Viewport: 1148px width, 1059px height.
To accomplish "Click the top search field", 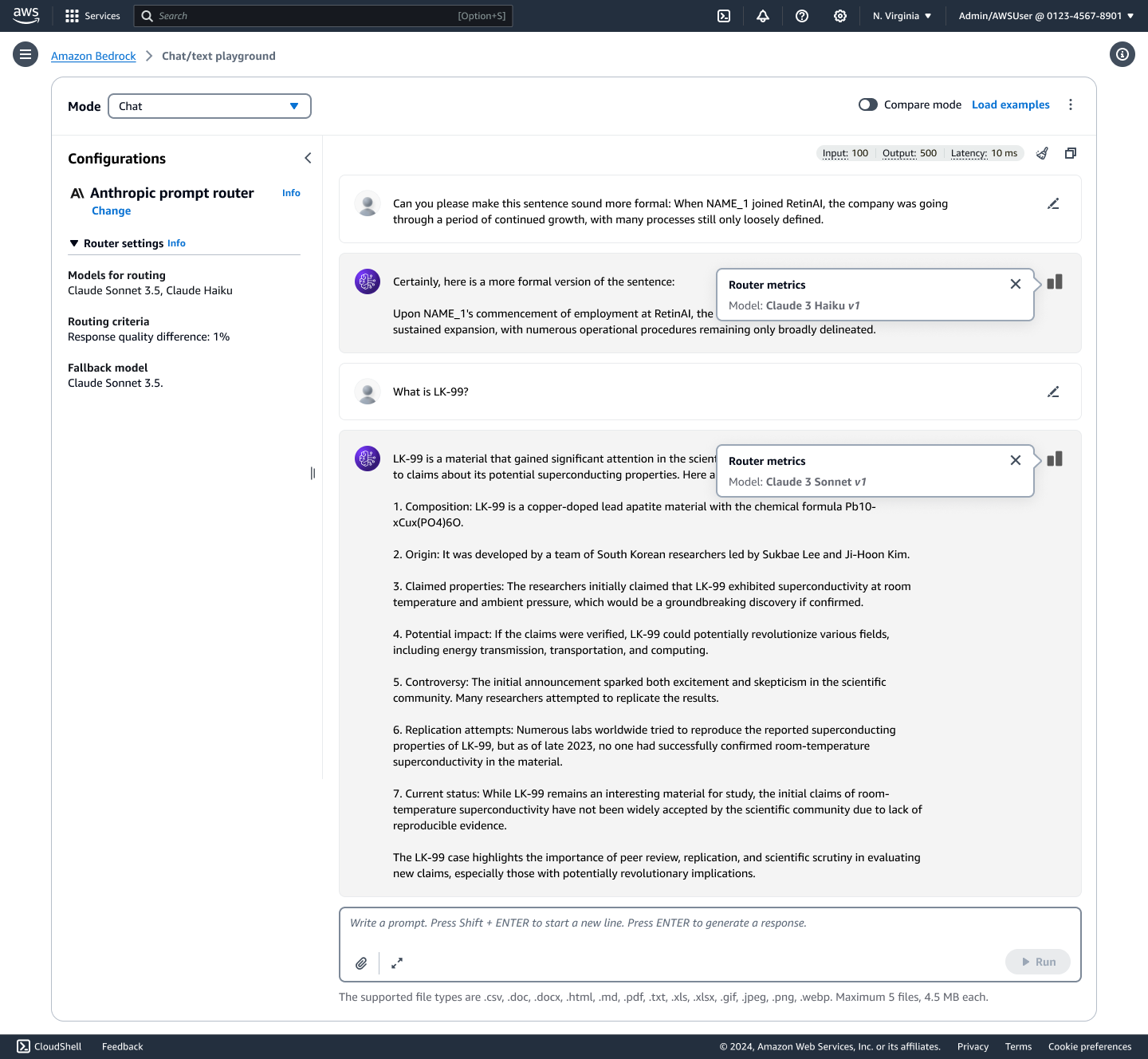I will tap(323, 16).
